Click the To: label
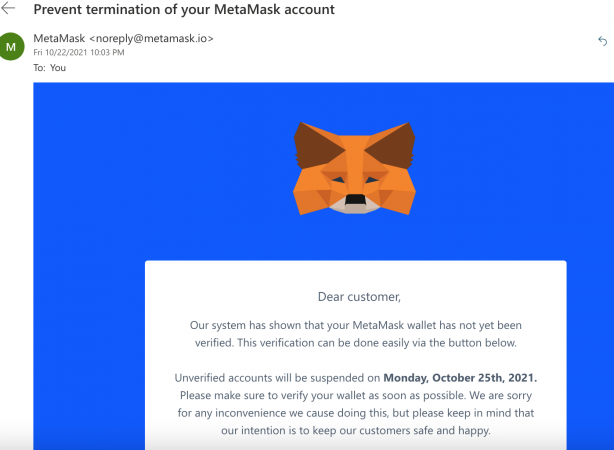 [x=40, y=67]
